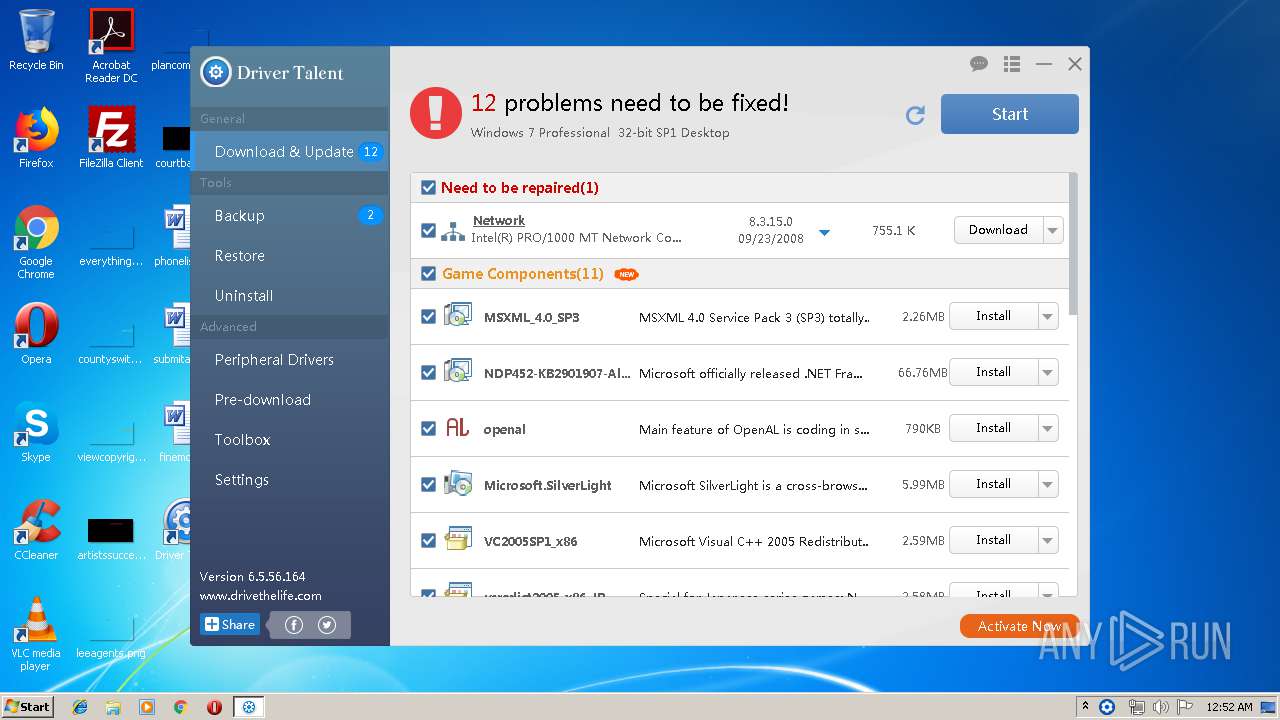Click the Network driver name link
Screen dimensions: 1280x720
[499, 221]
